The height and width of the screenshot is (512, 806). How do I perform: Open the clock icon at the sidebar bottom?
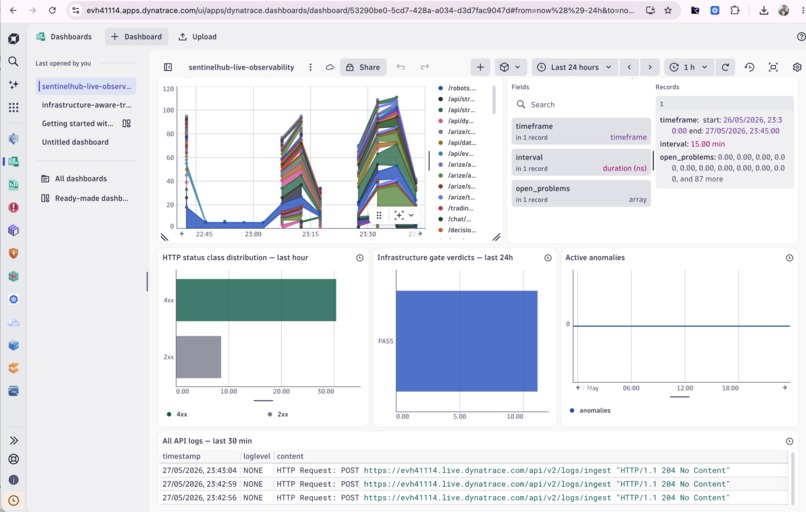coord(14,500)
